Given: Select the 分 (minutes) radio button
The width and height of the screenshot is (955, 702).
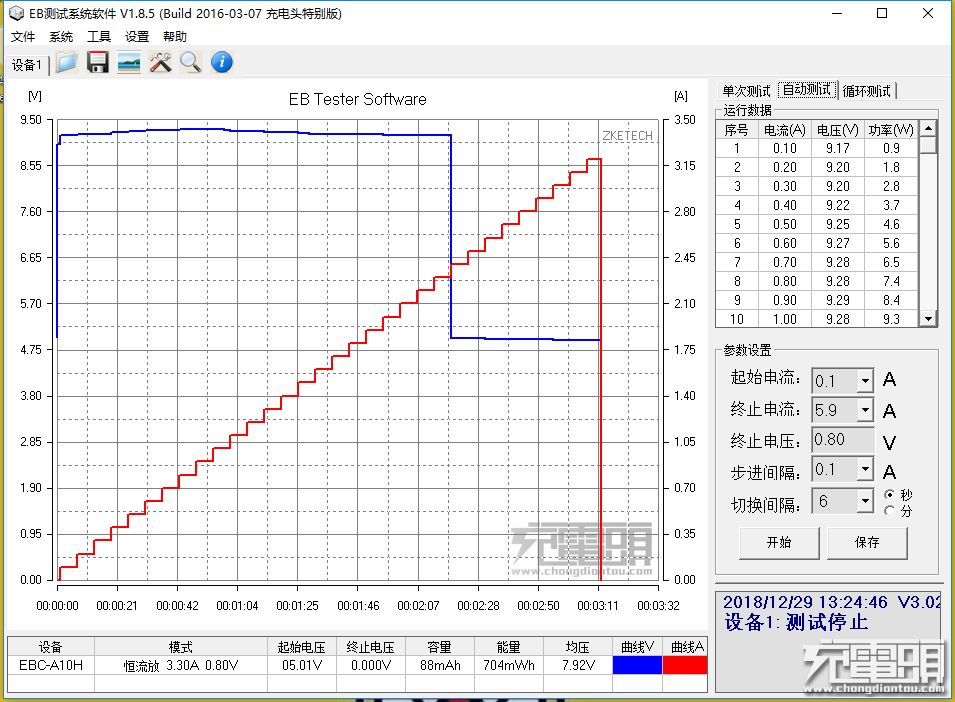Looking at the screenshot, I should click(890, 511).
